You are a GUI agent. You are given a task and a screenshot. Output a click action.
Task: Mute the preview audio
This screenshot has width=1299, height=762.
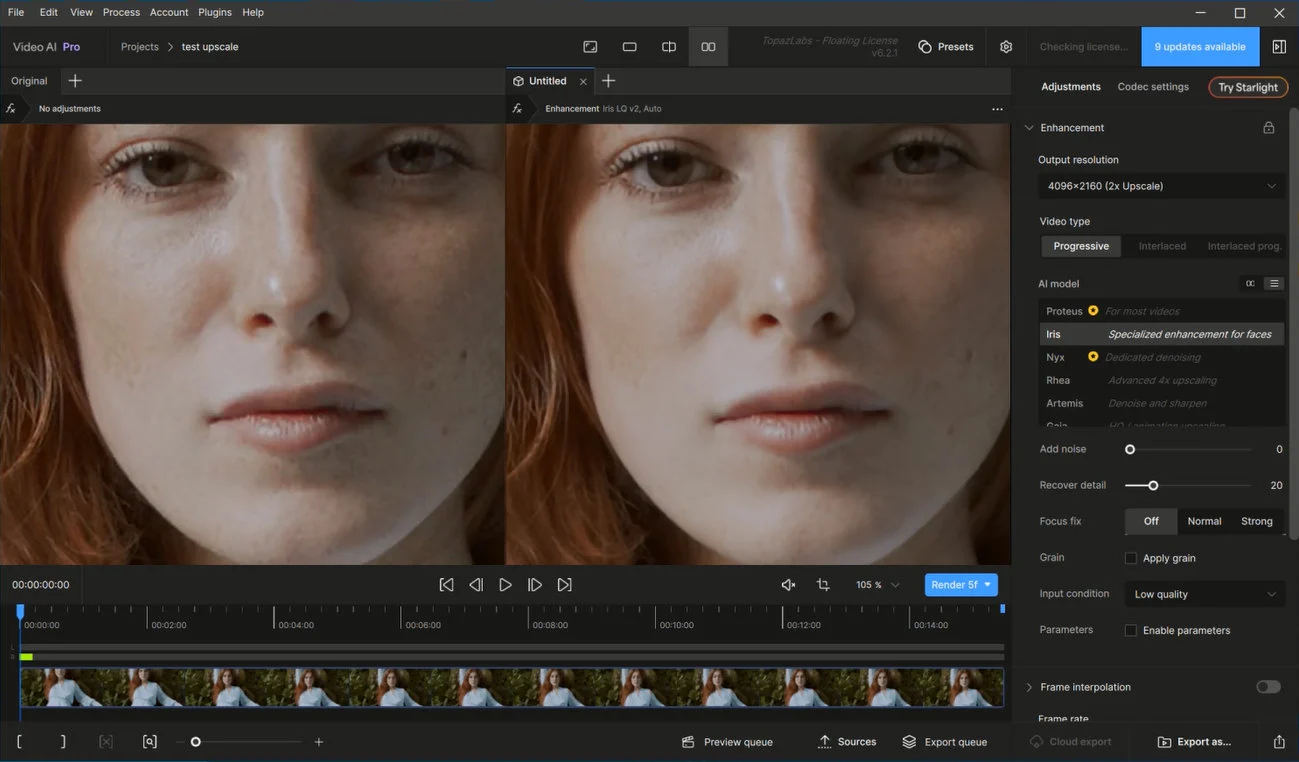788,585
